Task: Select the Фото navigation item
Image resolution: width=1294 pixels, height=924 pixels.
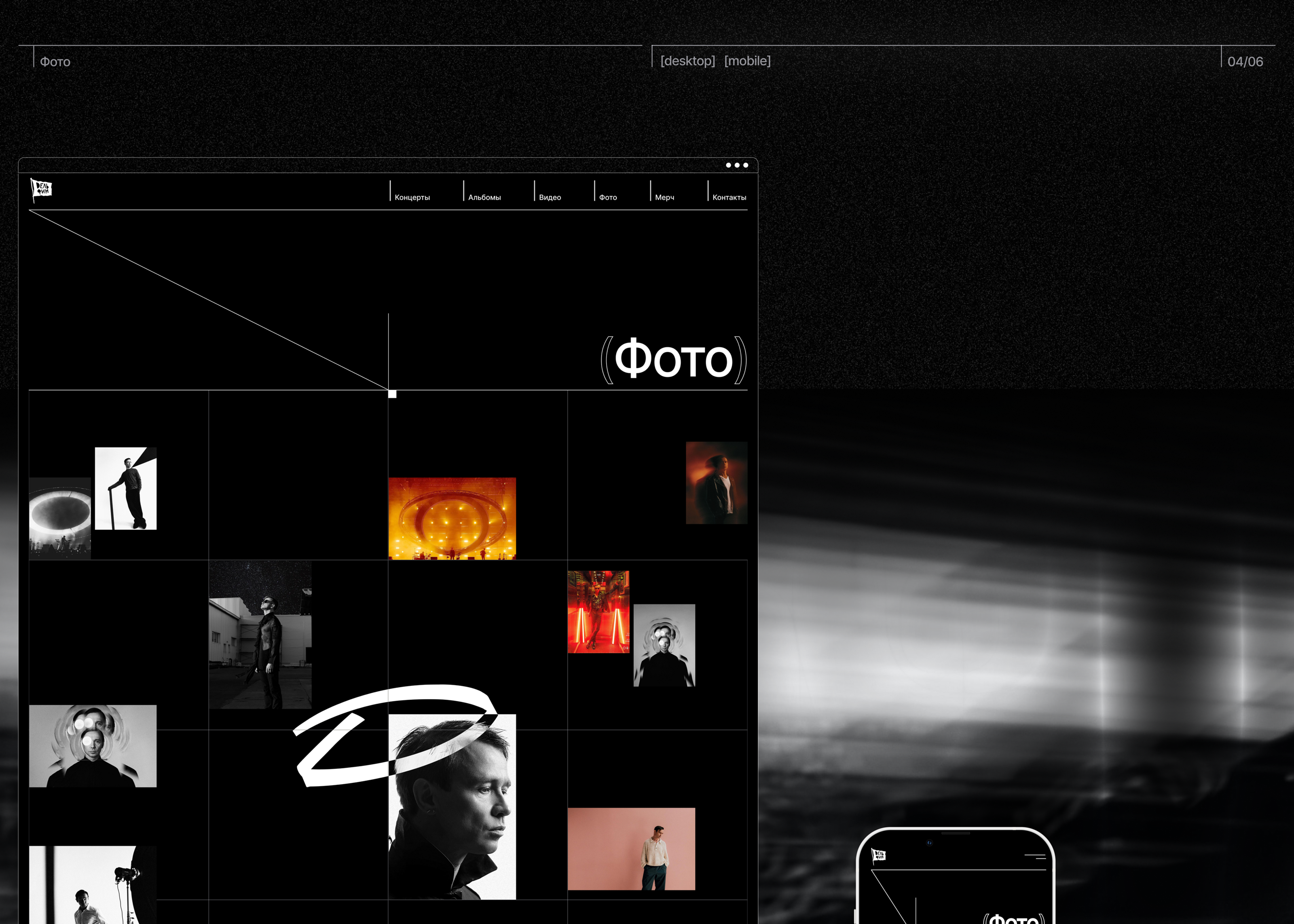Action: pyautogui.click(x=608, y=197)
